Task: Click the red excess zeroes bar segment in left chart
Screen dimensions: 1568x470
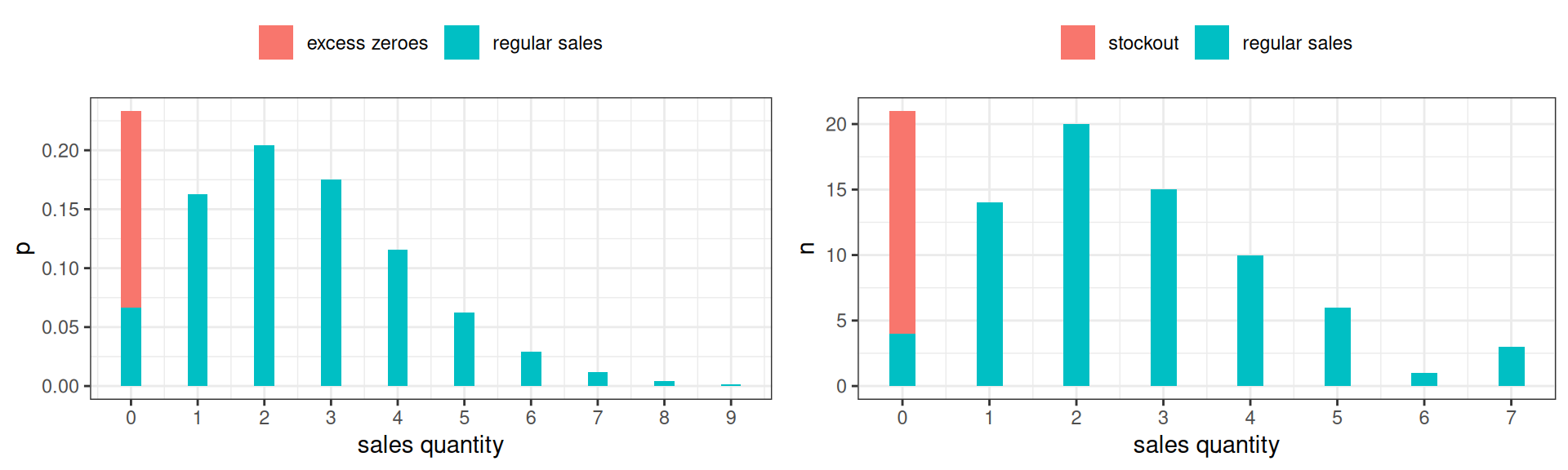Action: point(131,209)
